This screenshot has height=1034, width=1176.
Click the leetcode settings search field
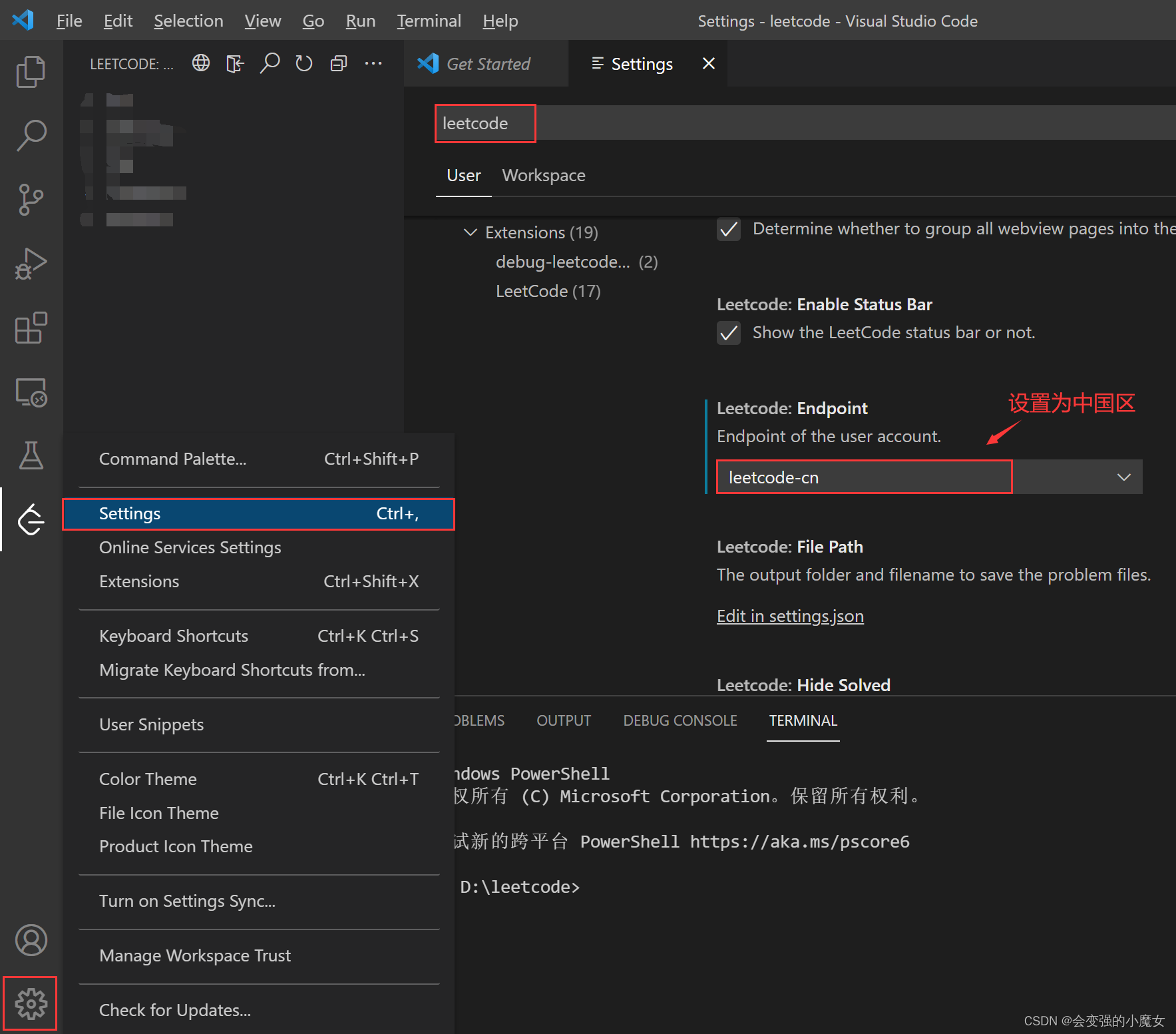coord(485,123)
